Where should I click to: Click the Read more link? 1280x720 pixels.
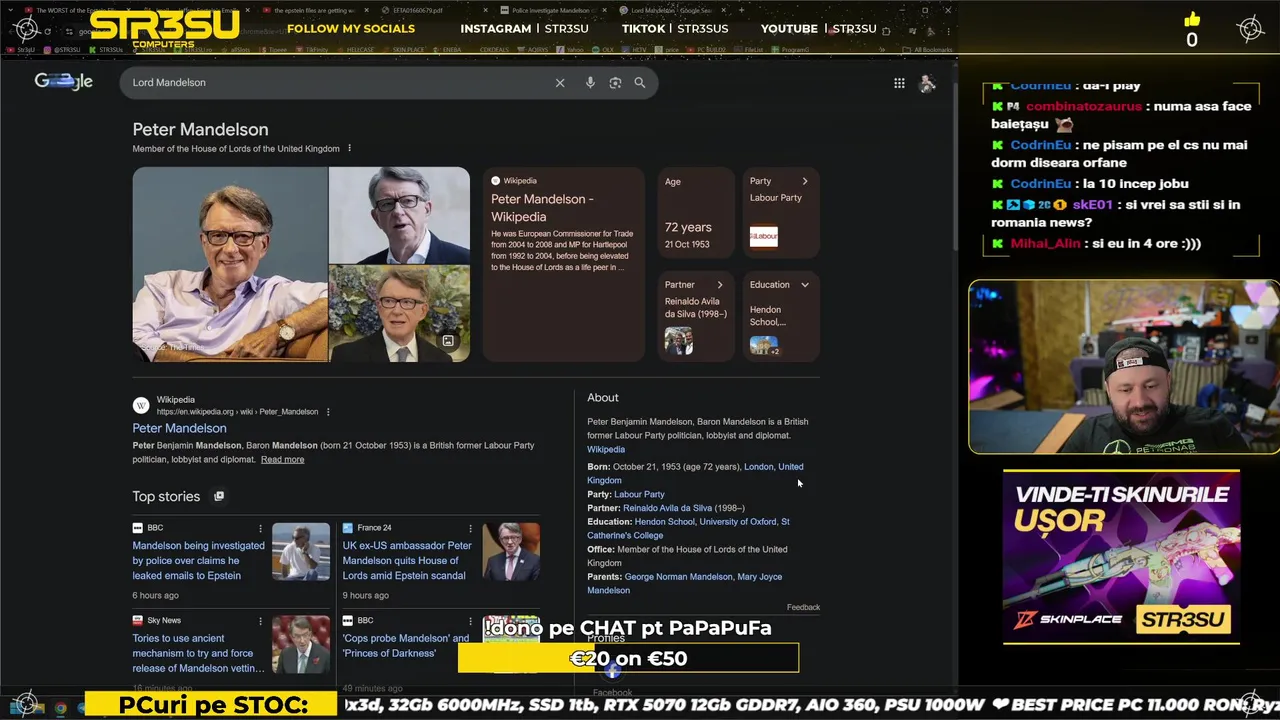[282, 460]
